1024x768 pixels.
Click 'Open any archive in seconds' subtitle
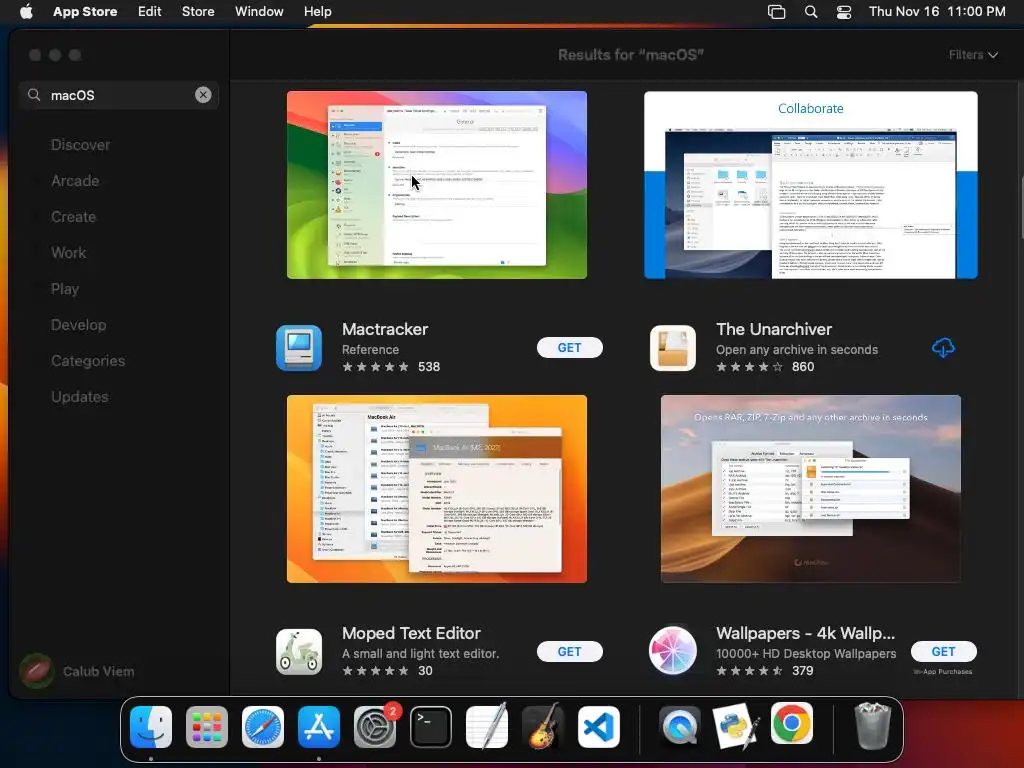[797, 349]
